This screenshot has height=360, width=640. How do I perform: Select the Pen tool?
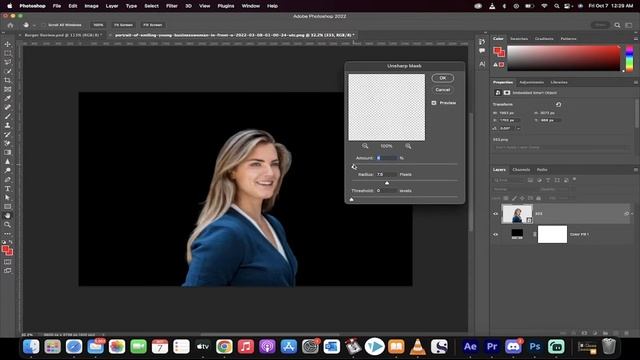(x=7, y=180)
